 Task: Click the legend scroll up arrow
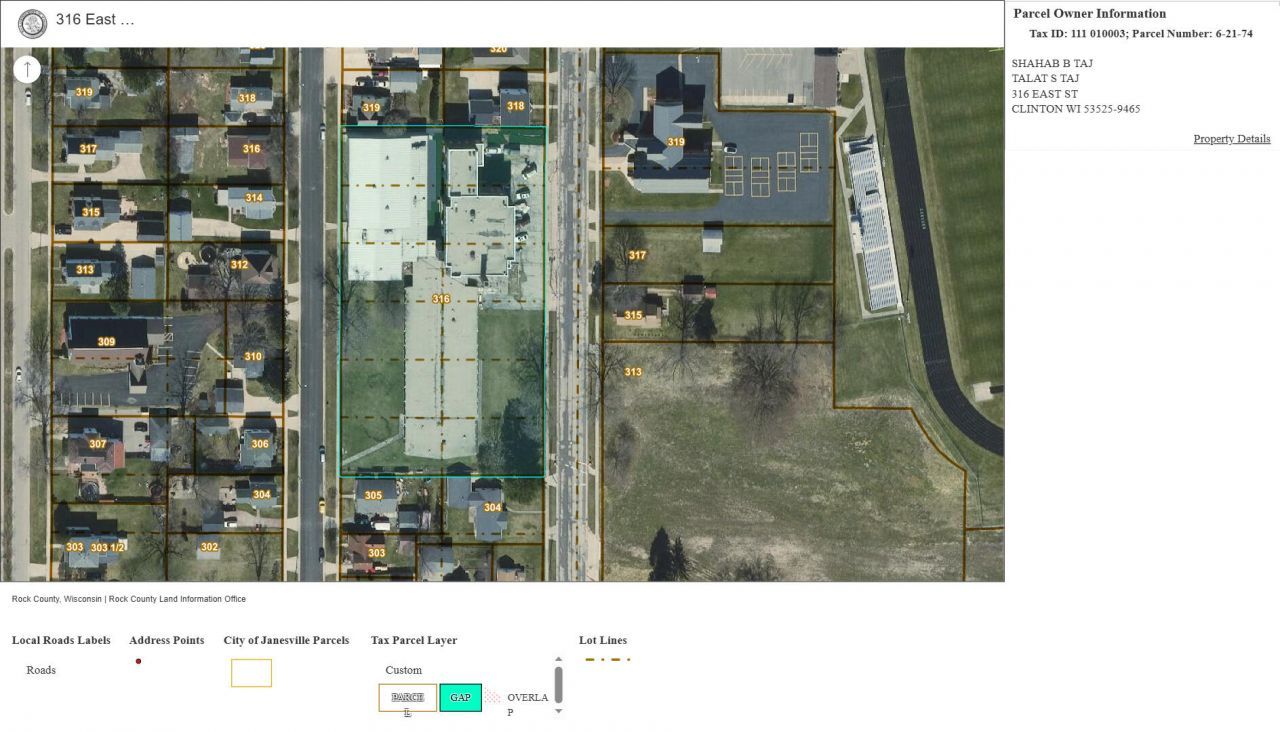558,660
